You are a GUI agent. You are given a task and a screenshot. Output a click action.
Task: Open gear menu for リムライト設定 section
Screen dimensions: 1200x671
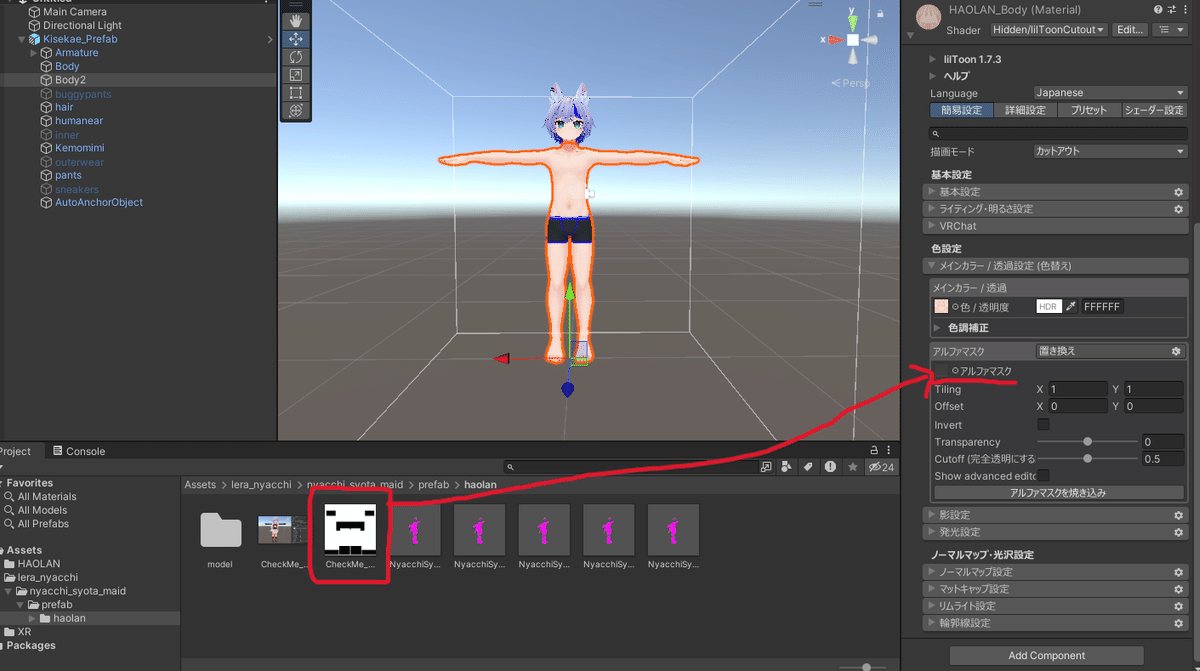[x=1178, y=606]
